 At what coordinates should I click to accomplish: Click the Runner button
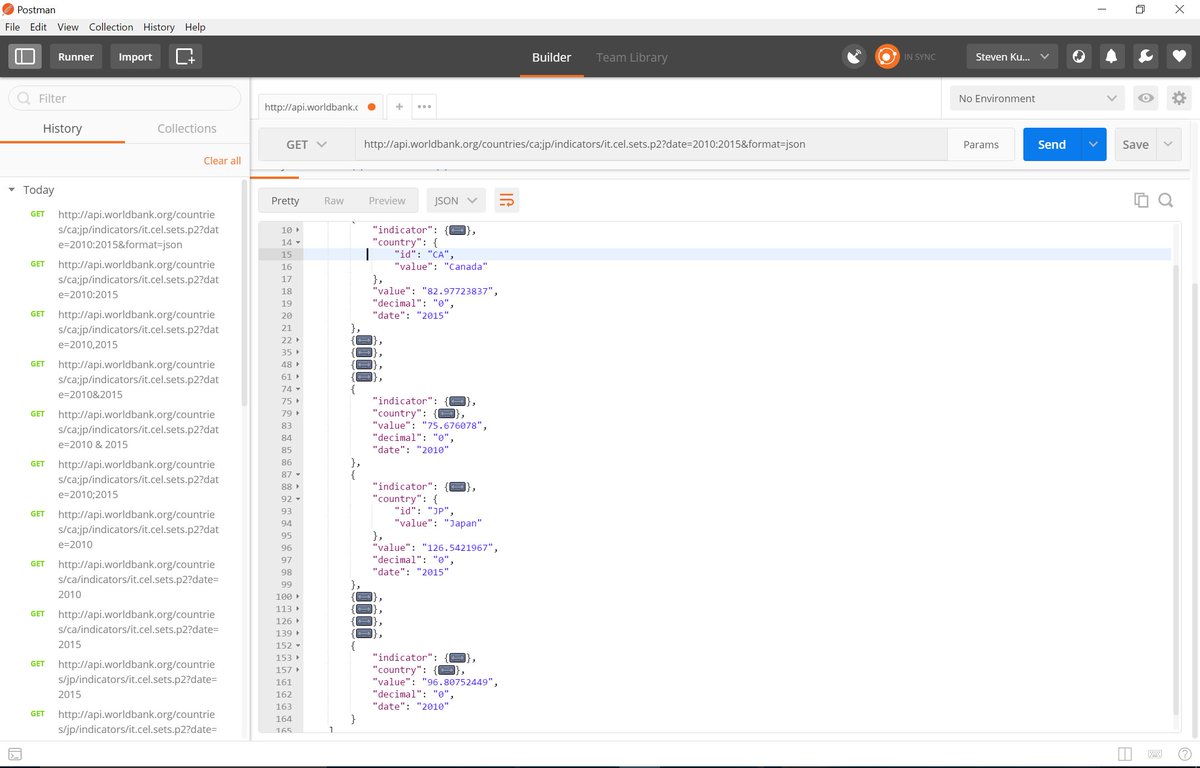(76, 57)
